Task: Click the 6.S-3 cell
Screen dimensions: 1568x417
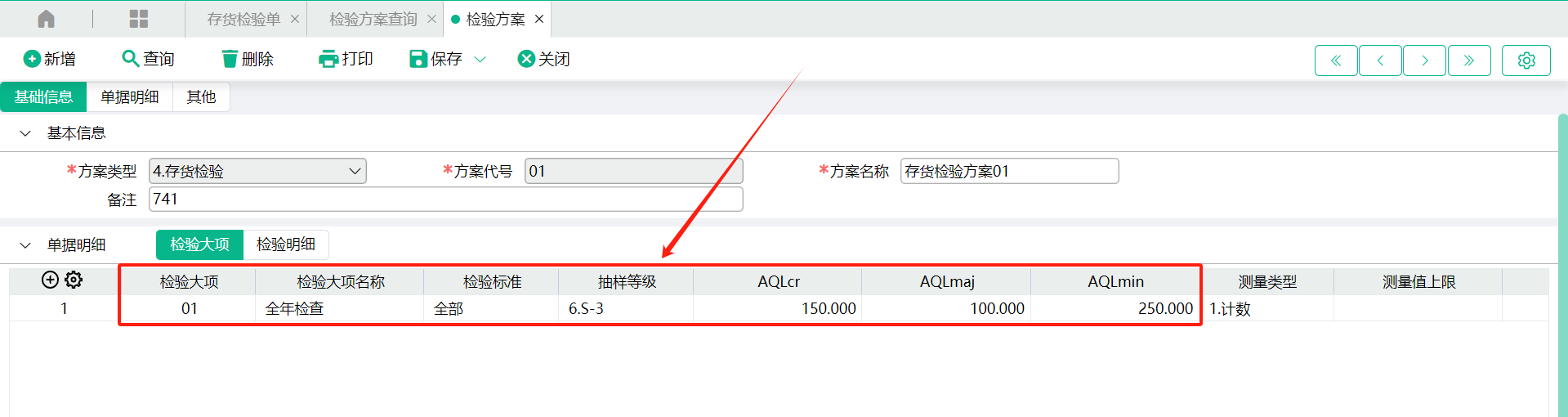Action: tap(627, 308)
